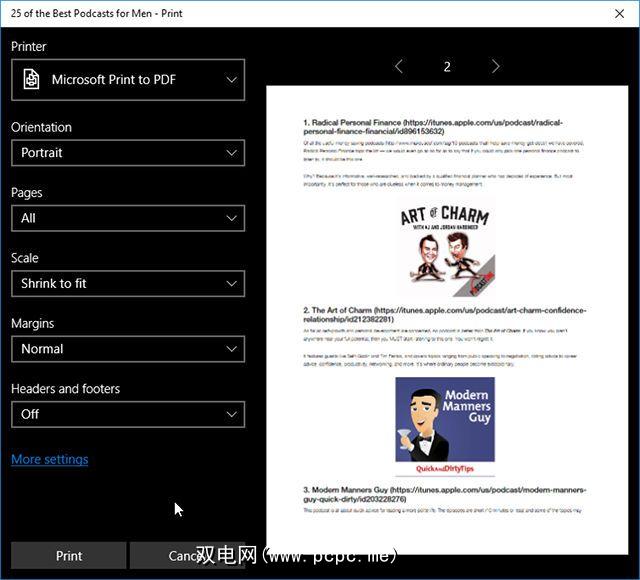This screenshot has height=580, width=640.
Task: Click the '3. Modern Manners Guy' heading
Action: click(445, 494)
